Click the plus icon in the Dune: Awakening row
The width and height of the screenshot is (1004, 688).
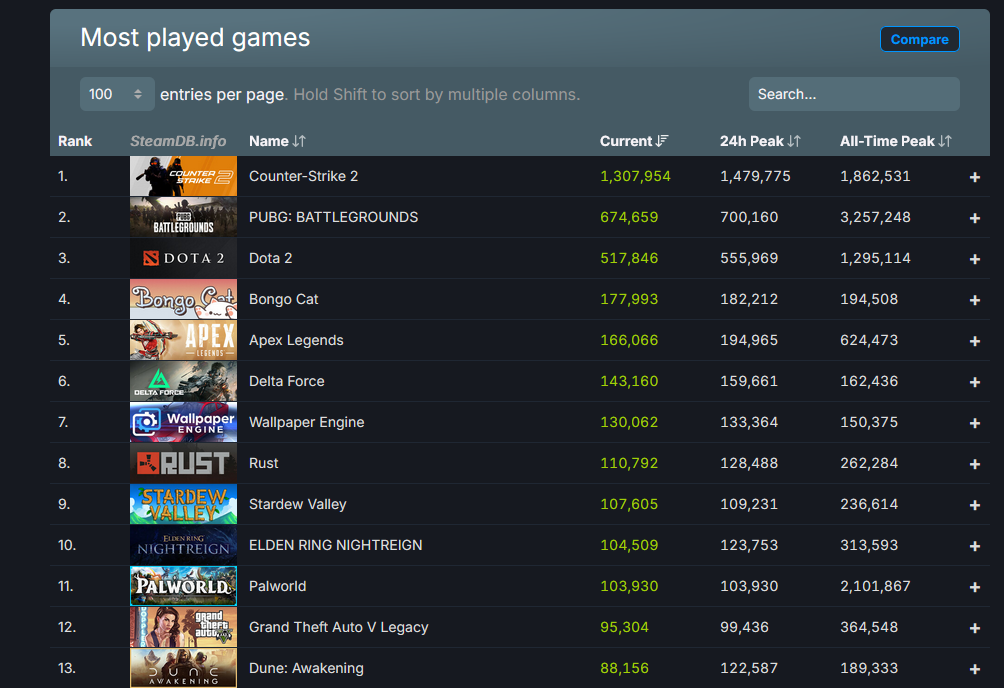(x=975, y=669)
